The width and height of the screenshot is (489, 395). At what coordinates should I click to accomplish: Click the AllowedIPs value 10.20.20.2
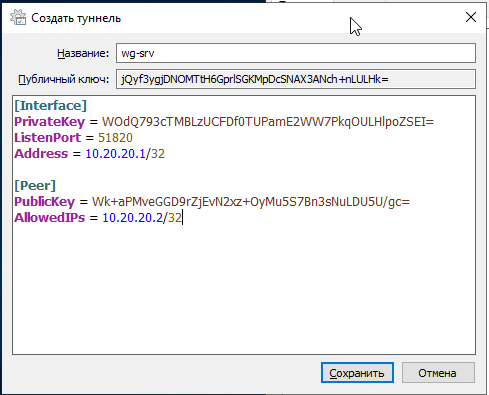[132, 218]
